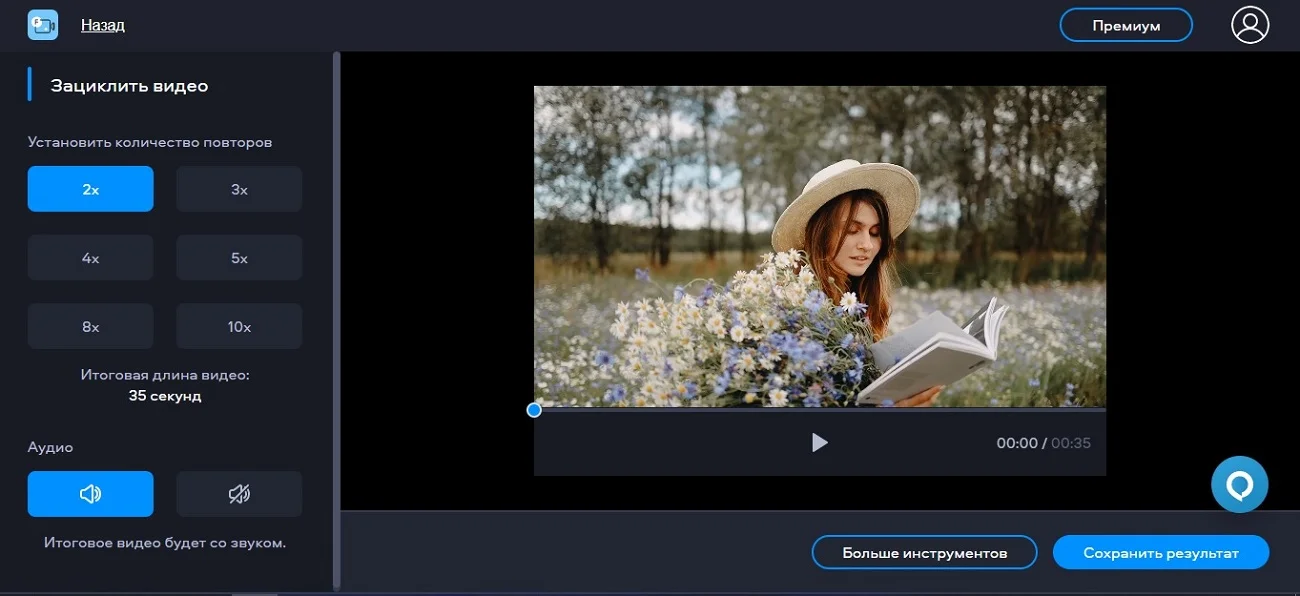Viewport: 1300px width, 596px height.
Task: Enable audio with the speaker icon
Action: [x=90, y=494]
